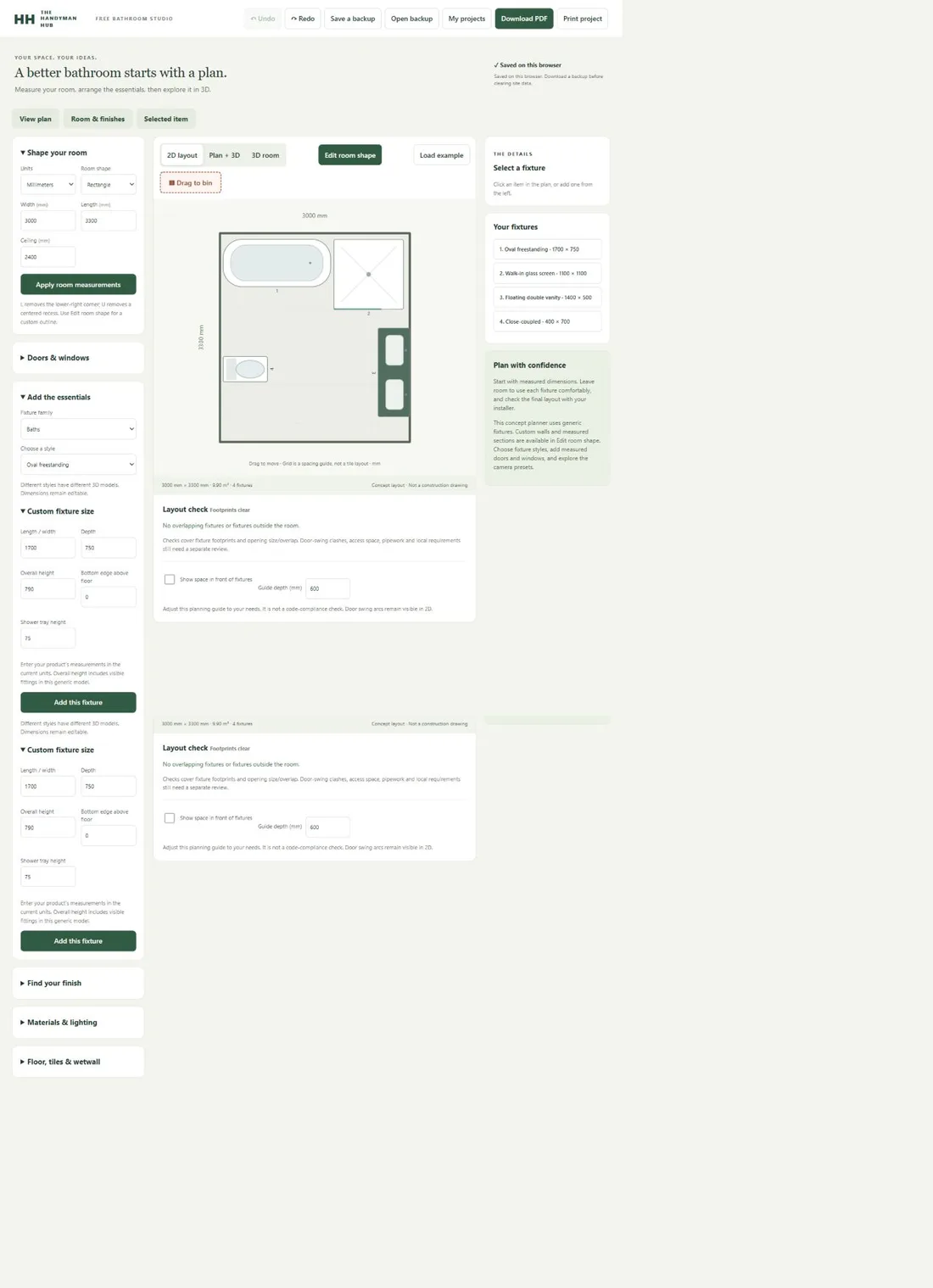Click the 'Plan with confidence' heading
The height and width of the screenshot is (1288, 933).
click(x=529, y=365)
